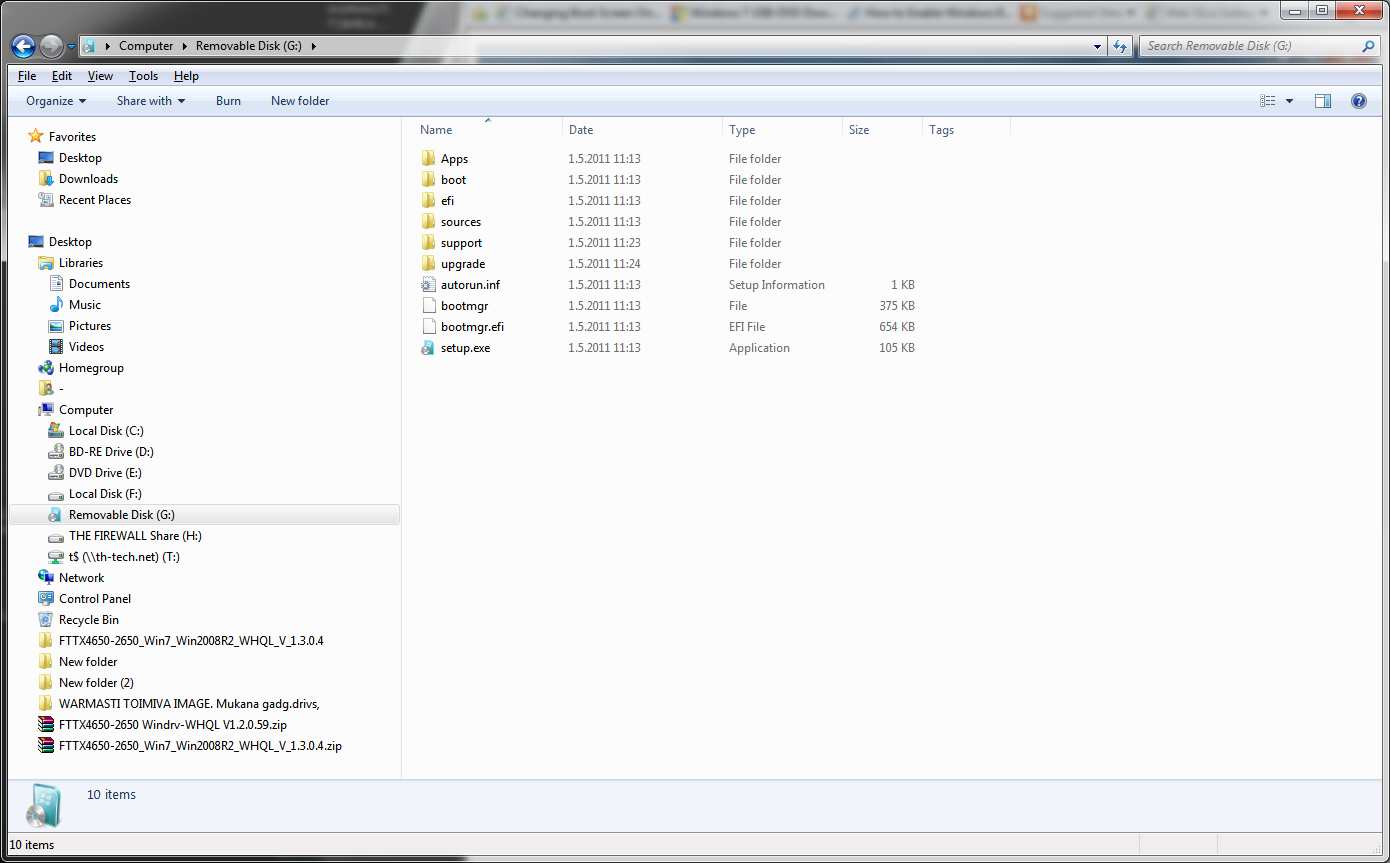Click the BD-RE Drive (D:) icon
The height and width of the screenshot is (863, 1390).
(56, 452)
